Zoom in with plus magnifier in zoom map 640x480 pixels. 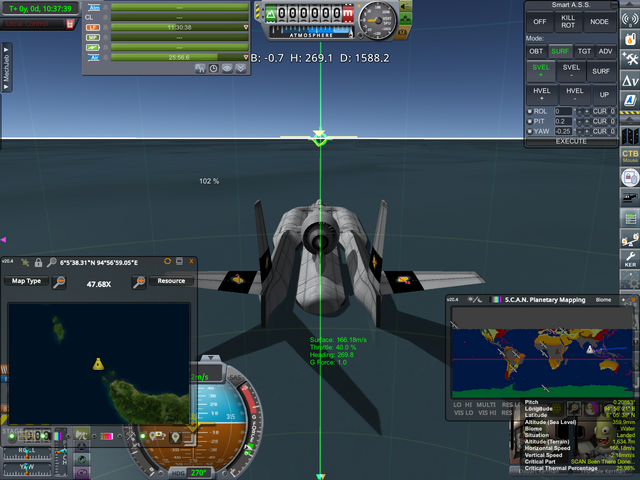[x=139, y=282]
